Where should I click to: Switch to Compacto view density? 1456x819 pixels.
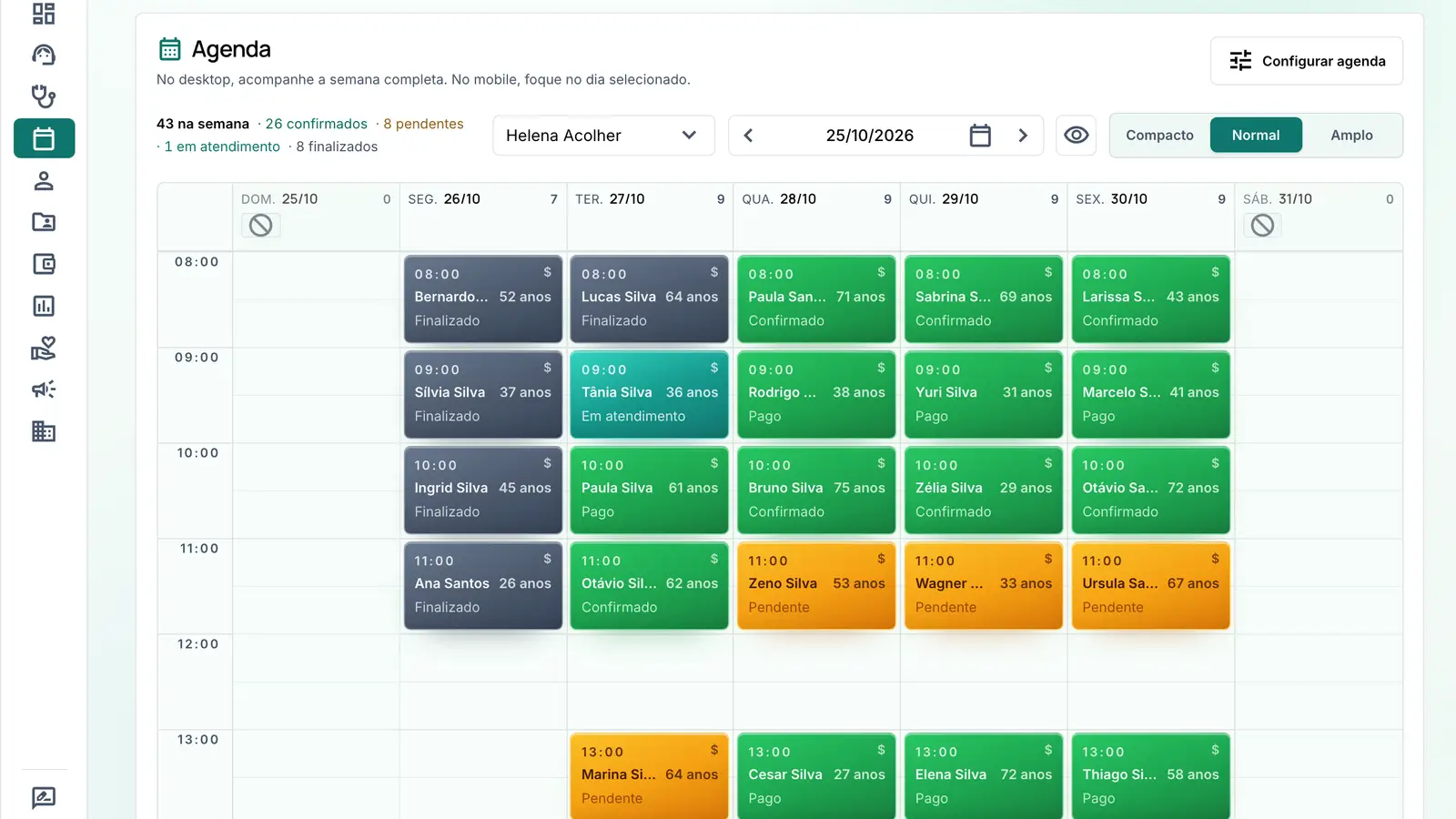[1159, 136]
